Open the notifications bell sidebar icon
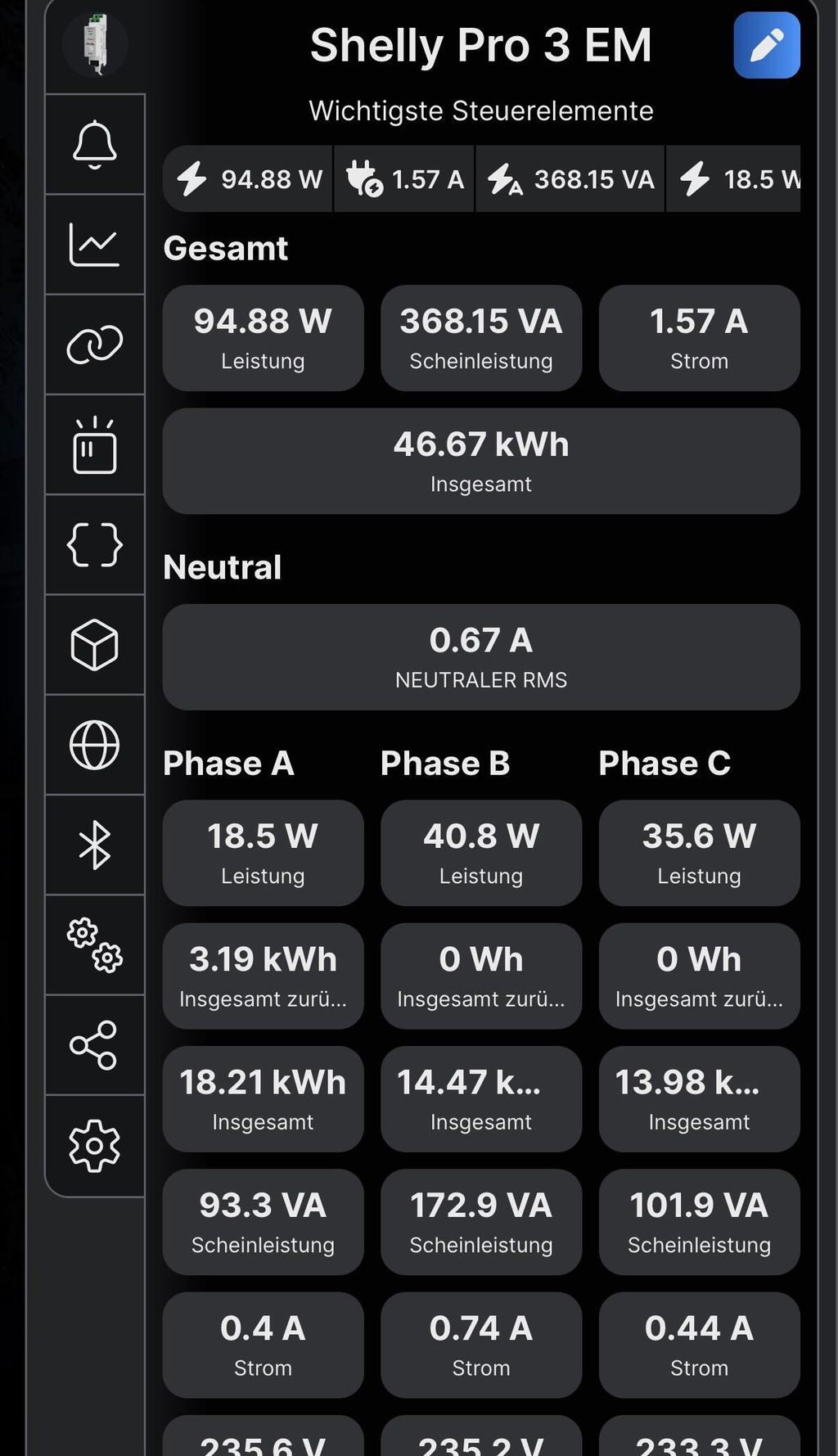 [95, 145]
